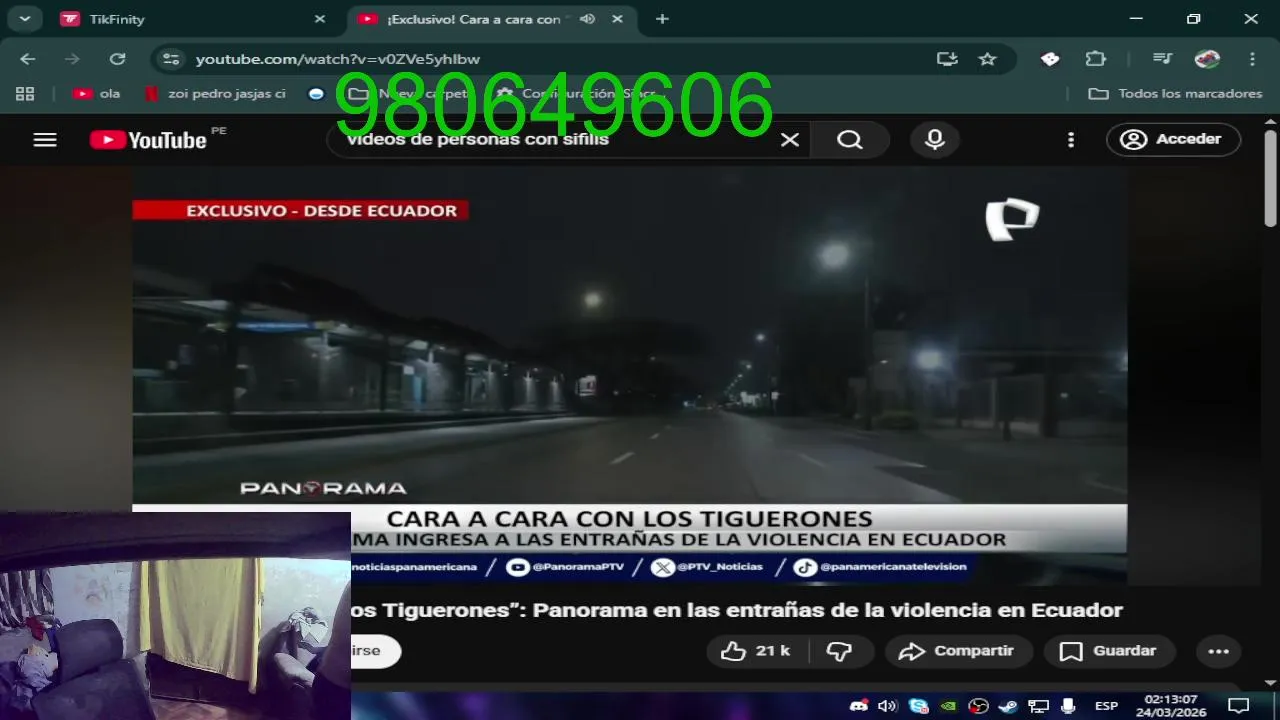Open Discord in the system tray
The image size is (1280, 720).
coord(858,706)
